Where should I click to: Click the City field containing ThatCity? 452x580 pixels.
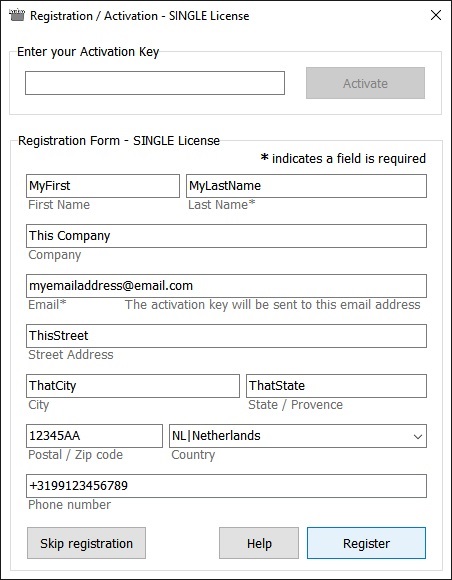click(x=133, y=386)
